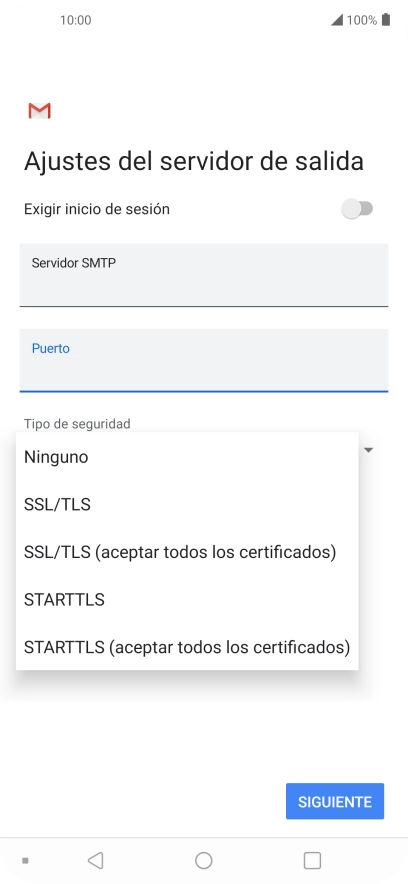The width and height of the screenshot is (408, 884).
Task: Tap the Exigir inicio de sesión label
Action: (x=96, y=209)
